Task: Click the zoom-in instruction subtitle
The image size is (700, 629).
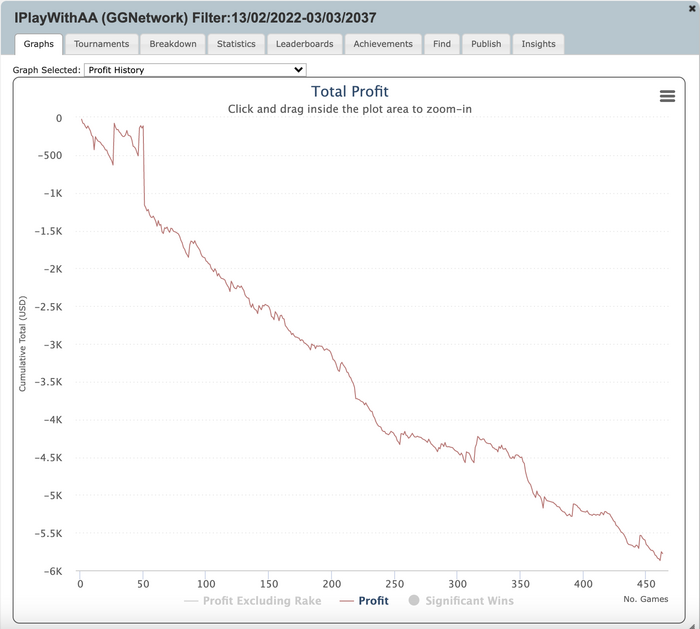Action: click(x=350, y=109)
